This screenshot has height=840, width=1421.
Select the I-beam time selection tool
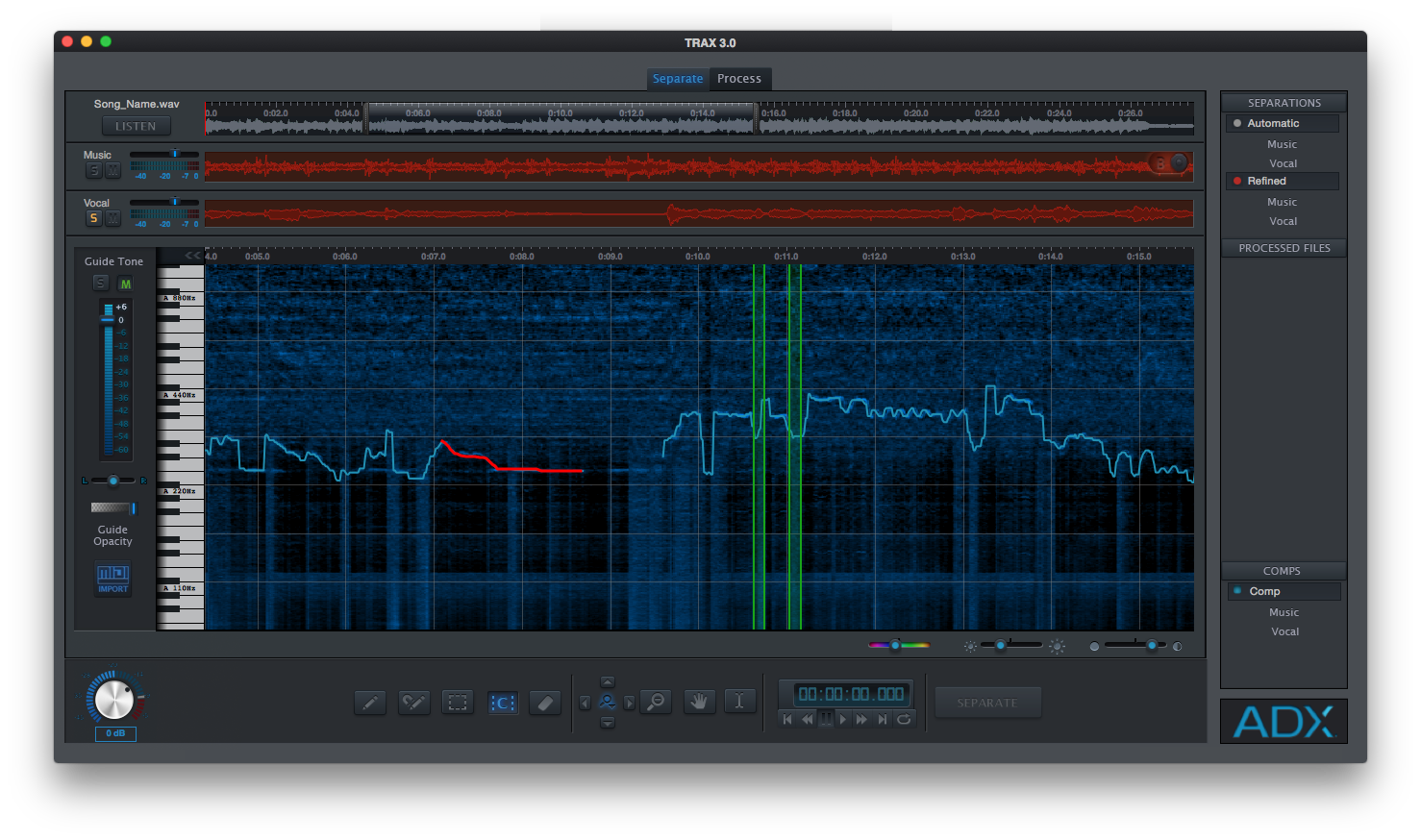(x=739, y=702)
